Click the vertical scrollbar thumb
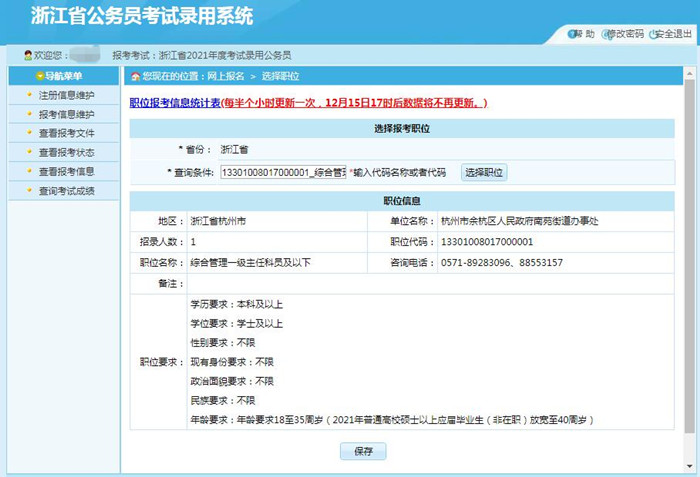Screen dimensions: 700x477 click(690, 257)
